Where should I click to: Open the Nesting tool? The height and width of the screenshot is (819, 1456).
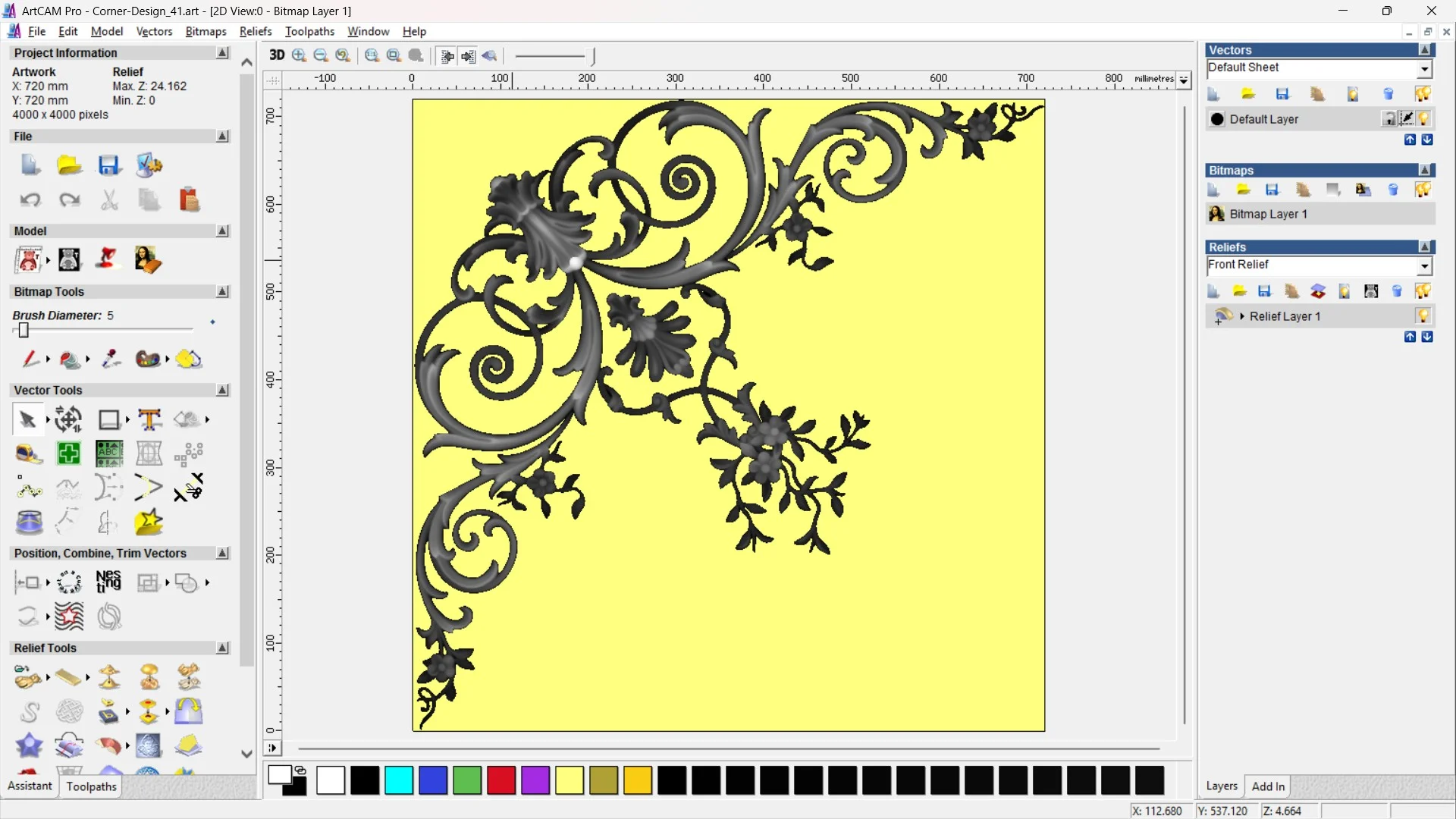(108, 582)
